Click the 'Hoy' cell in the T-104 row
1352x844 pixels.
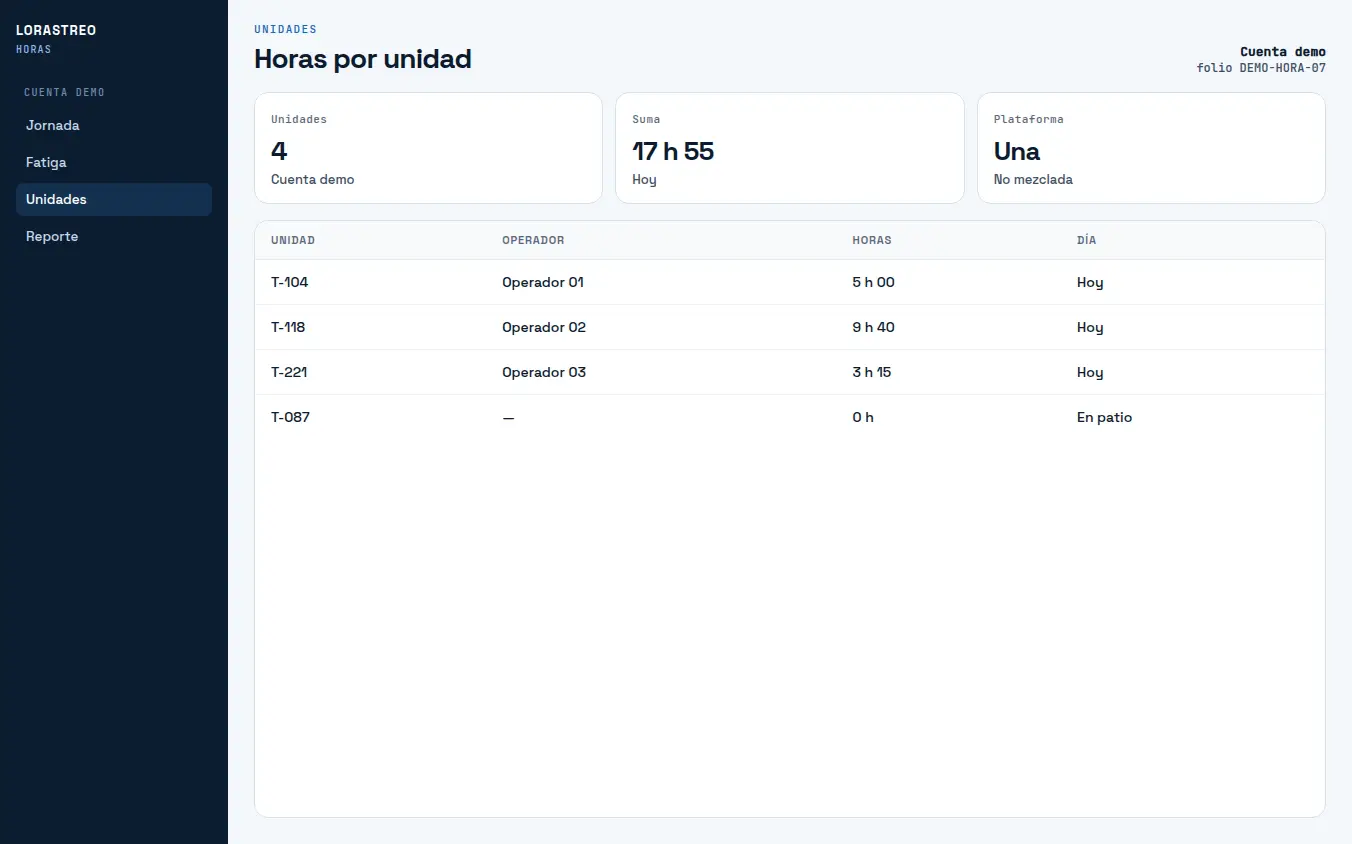tap(1090, 282)
